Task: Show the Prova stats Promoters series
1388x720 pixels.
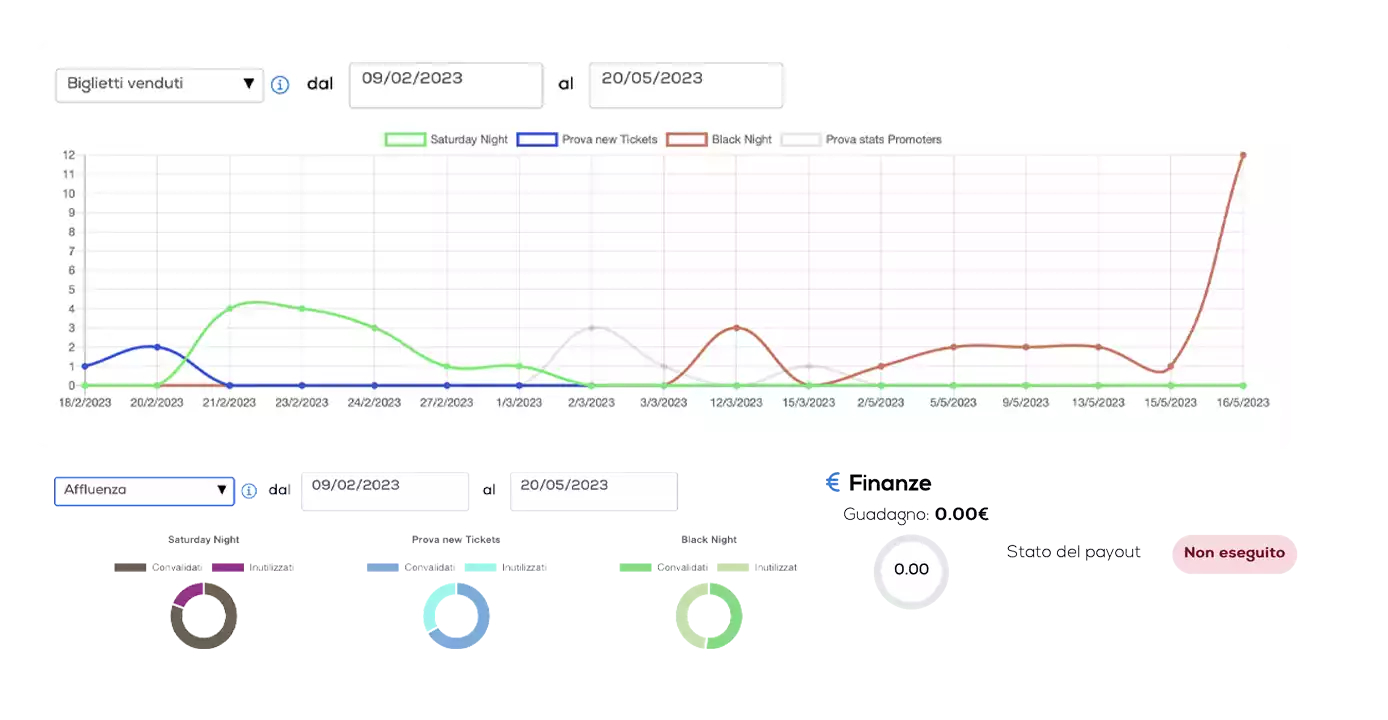Action: coord(861,140)
